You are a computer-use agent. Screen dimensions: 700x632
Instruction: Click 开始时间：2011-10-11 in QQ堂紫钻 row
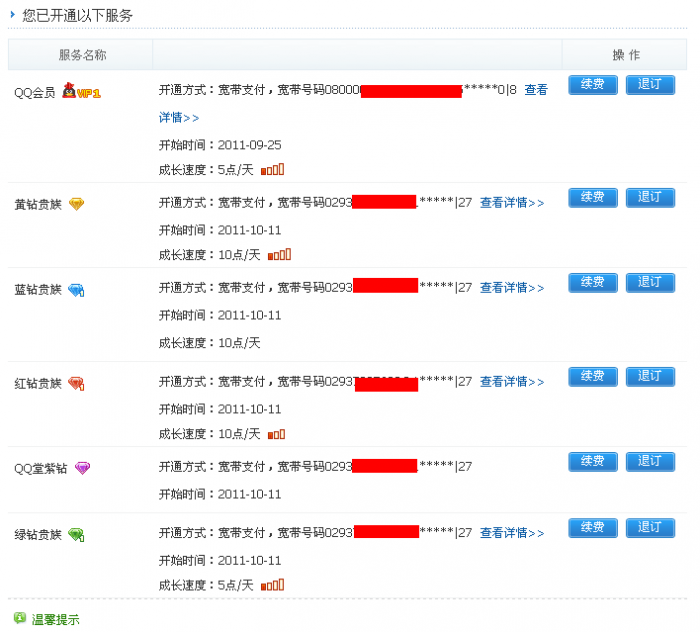[220, 495]
